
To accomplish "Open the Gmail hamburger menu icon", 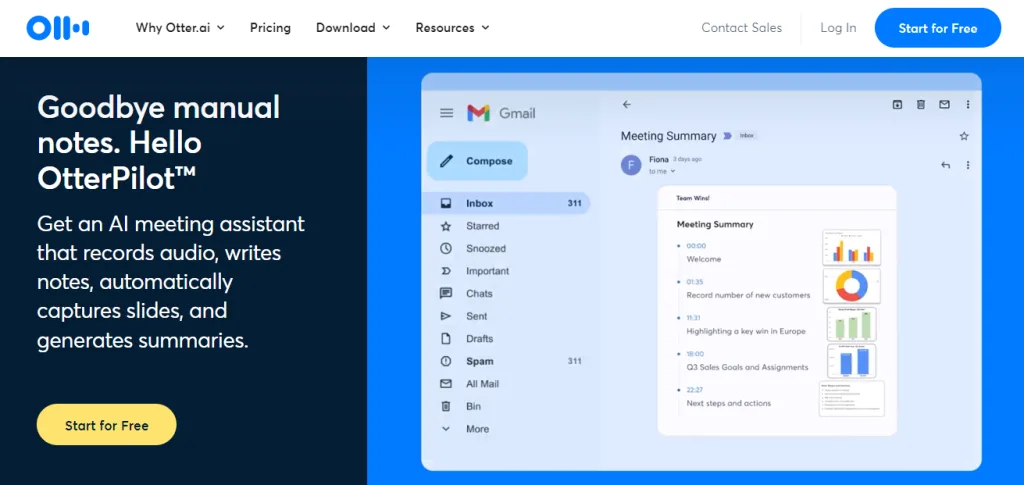I will [x=446, y=113].
